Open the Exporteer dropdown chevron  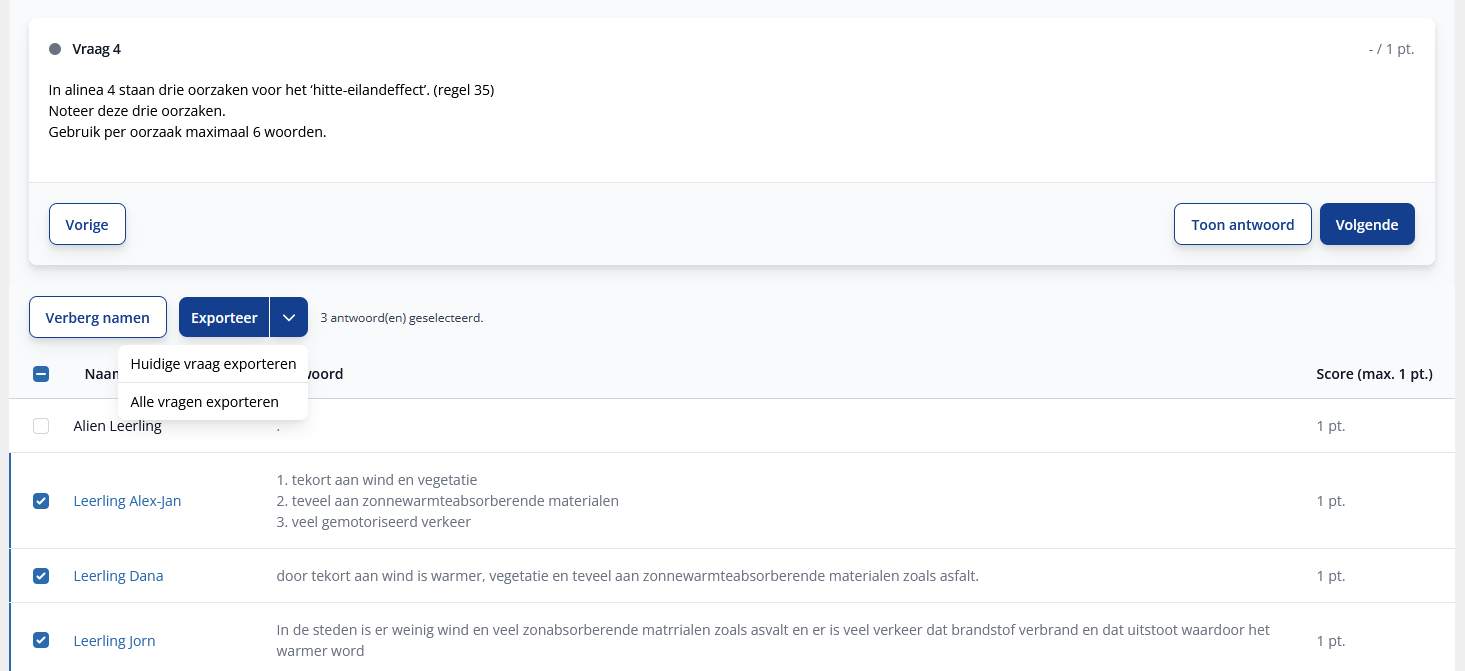pyautogui.click(x=289, y=317)
